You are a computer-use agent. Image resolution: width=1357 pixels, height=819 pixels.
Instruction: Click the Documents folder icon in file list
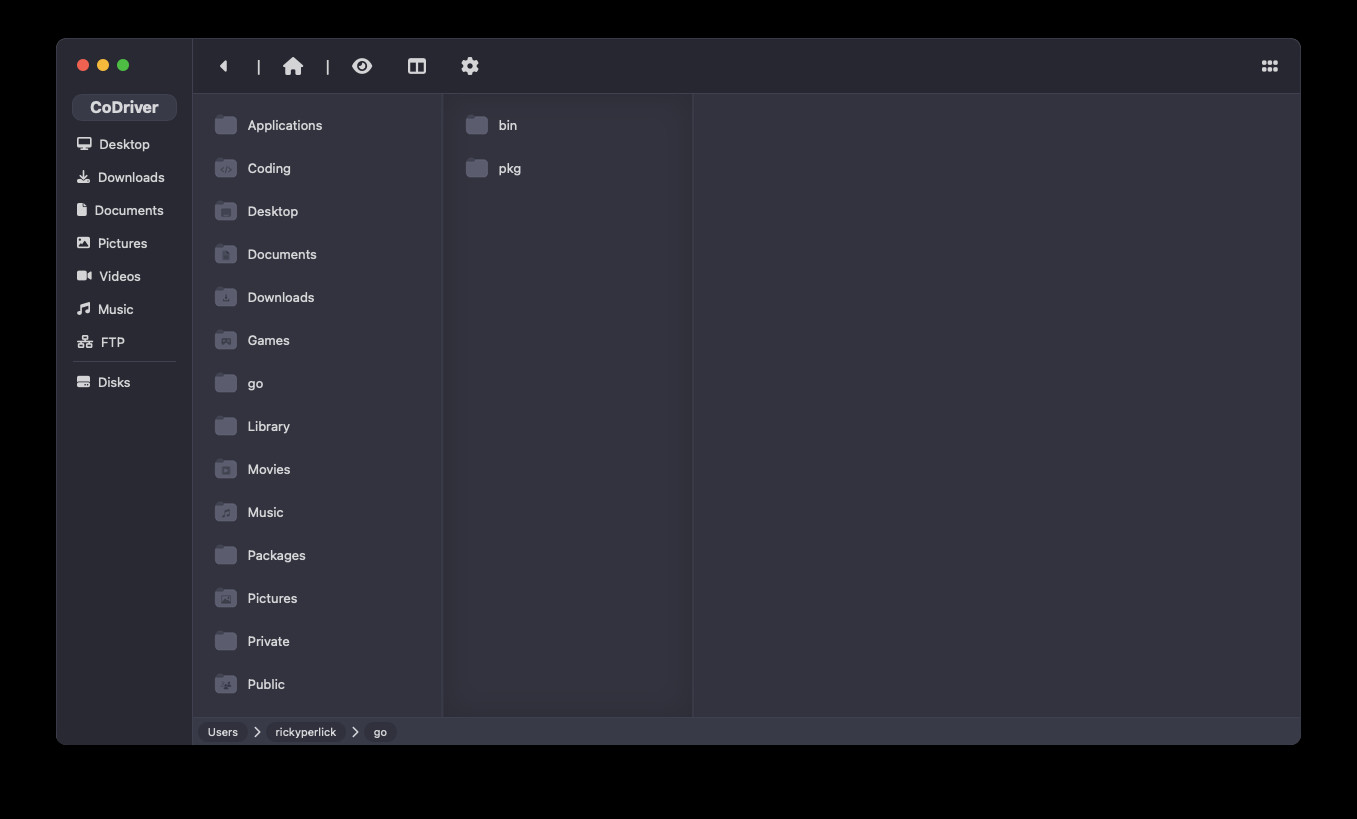coord(226,254)
